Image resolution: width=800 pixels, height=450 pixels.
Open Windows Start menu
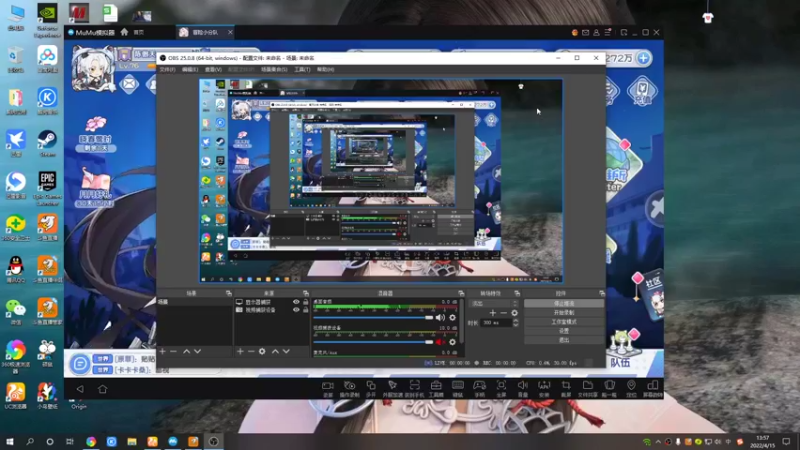click(10, 441)
